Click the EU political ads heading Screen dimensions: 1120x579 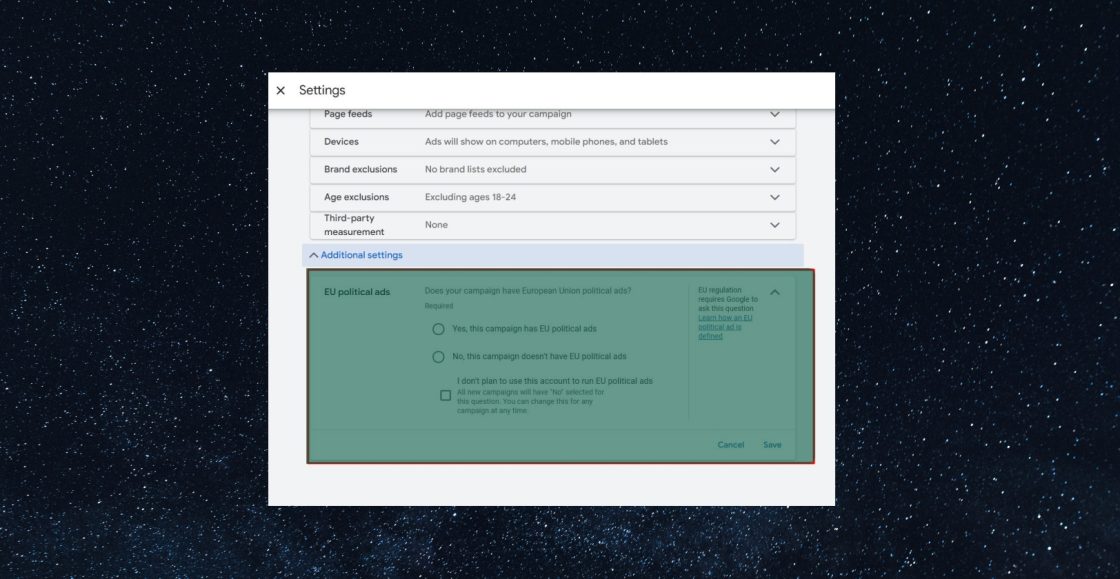pos(357,292)
